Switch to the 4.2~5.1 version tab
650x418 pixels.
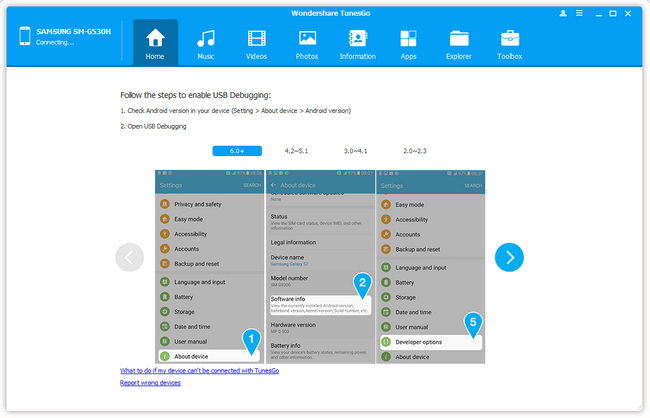tap(296, 151)
